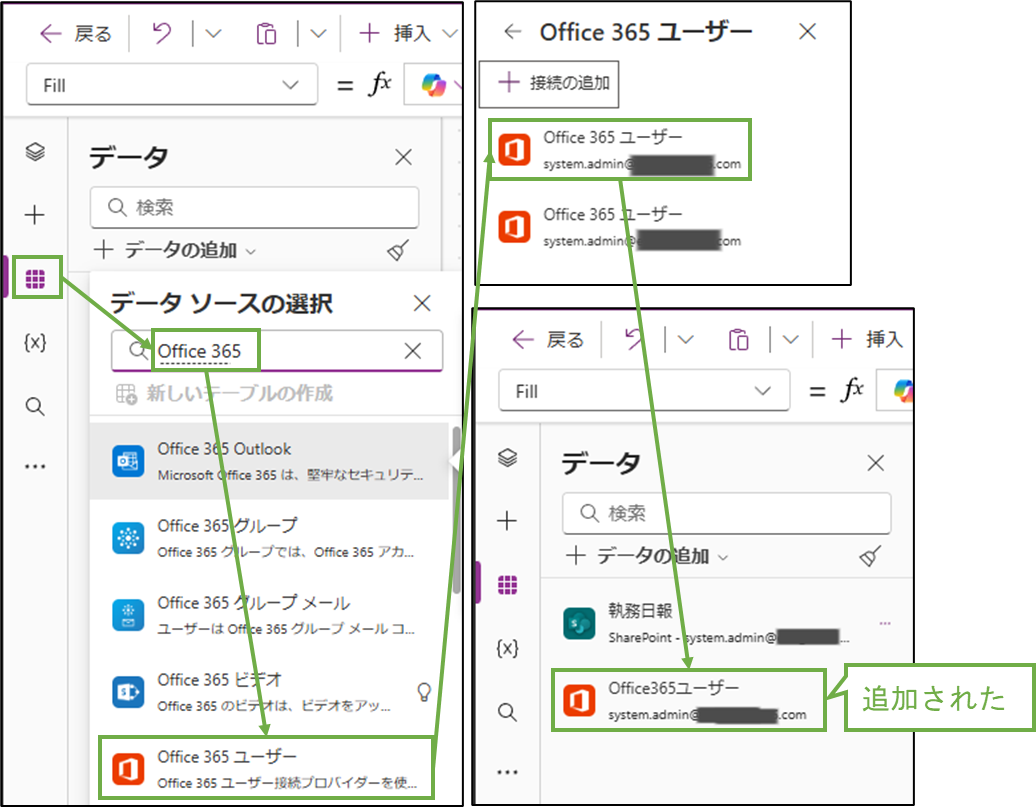
Task: Select the Office 365 グループ connector
Action: click(270, 538)
